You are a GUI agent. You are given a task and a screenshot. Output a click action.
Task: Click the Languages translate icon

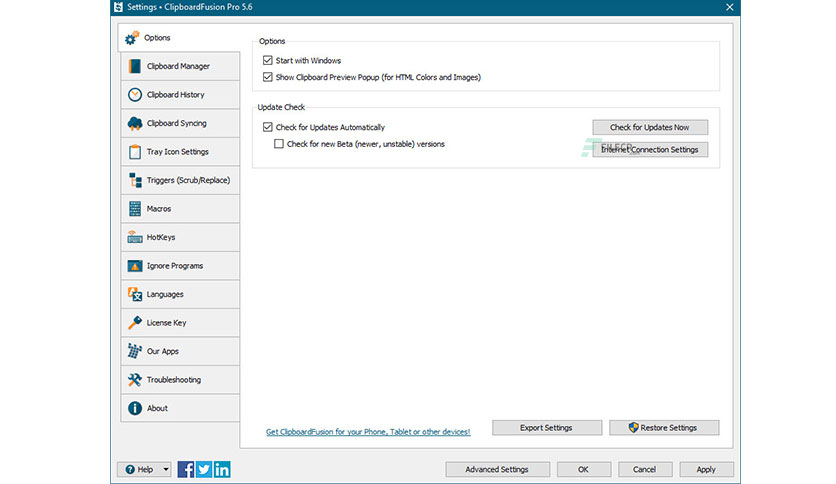[135, 294]
